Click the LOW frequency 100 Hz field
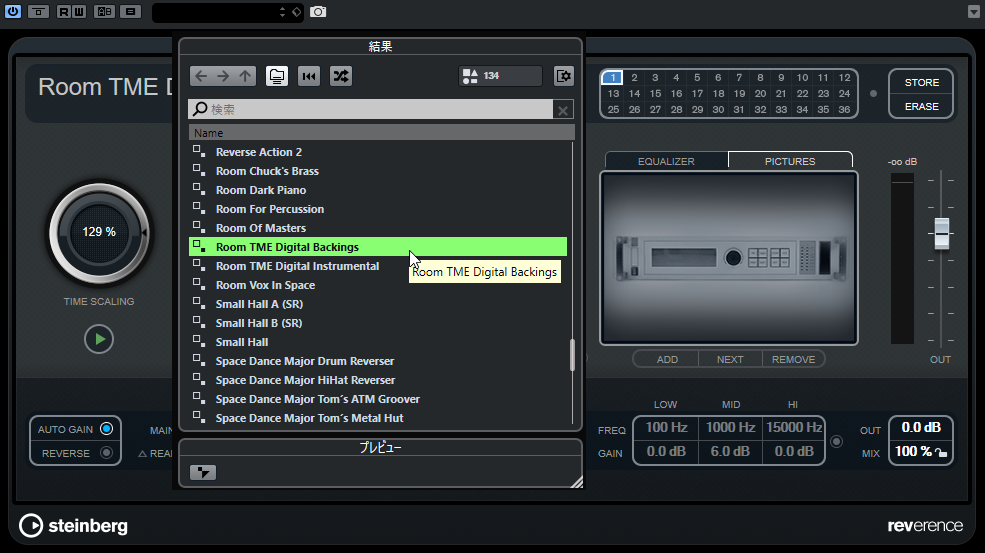 666,427
